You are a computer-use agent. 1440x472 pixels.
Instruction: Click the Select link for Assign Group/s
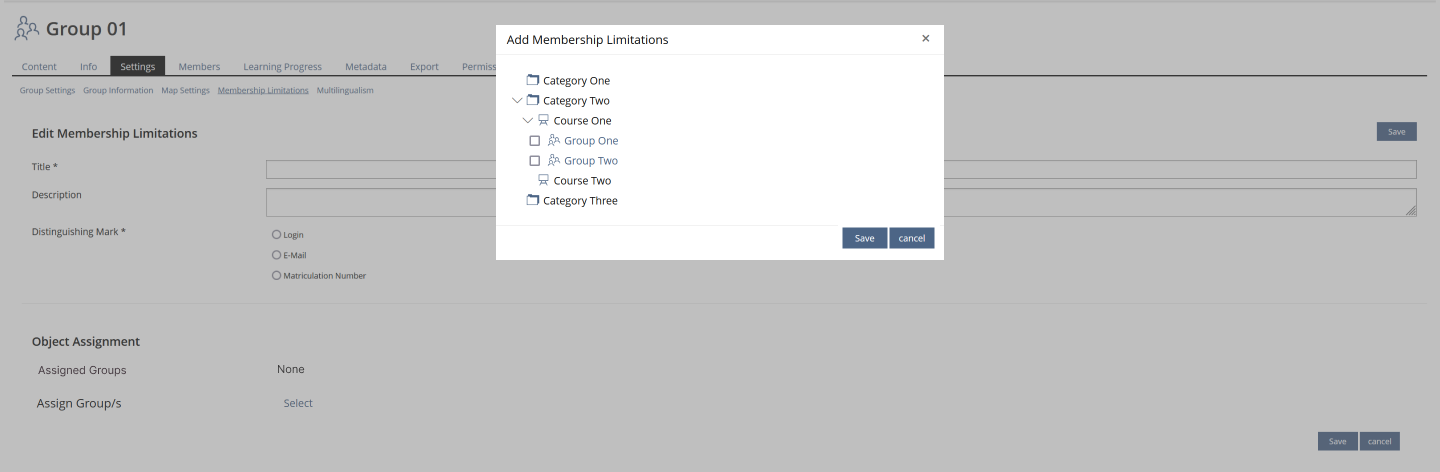point(298,403)
